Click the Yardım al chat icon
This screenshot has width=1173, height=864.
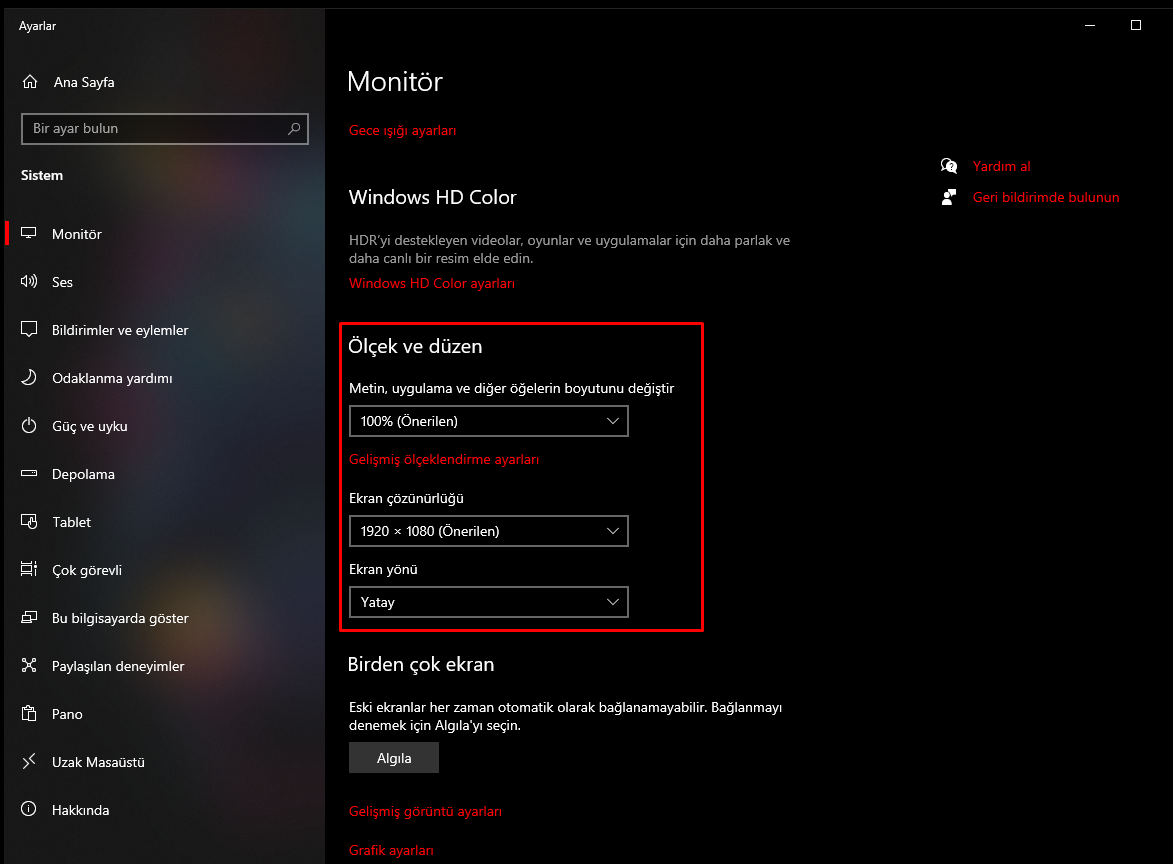[949, 166]
